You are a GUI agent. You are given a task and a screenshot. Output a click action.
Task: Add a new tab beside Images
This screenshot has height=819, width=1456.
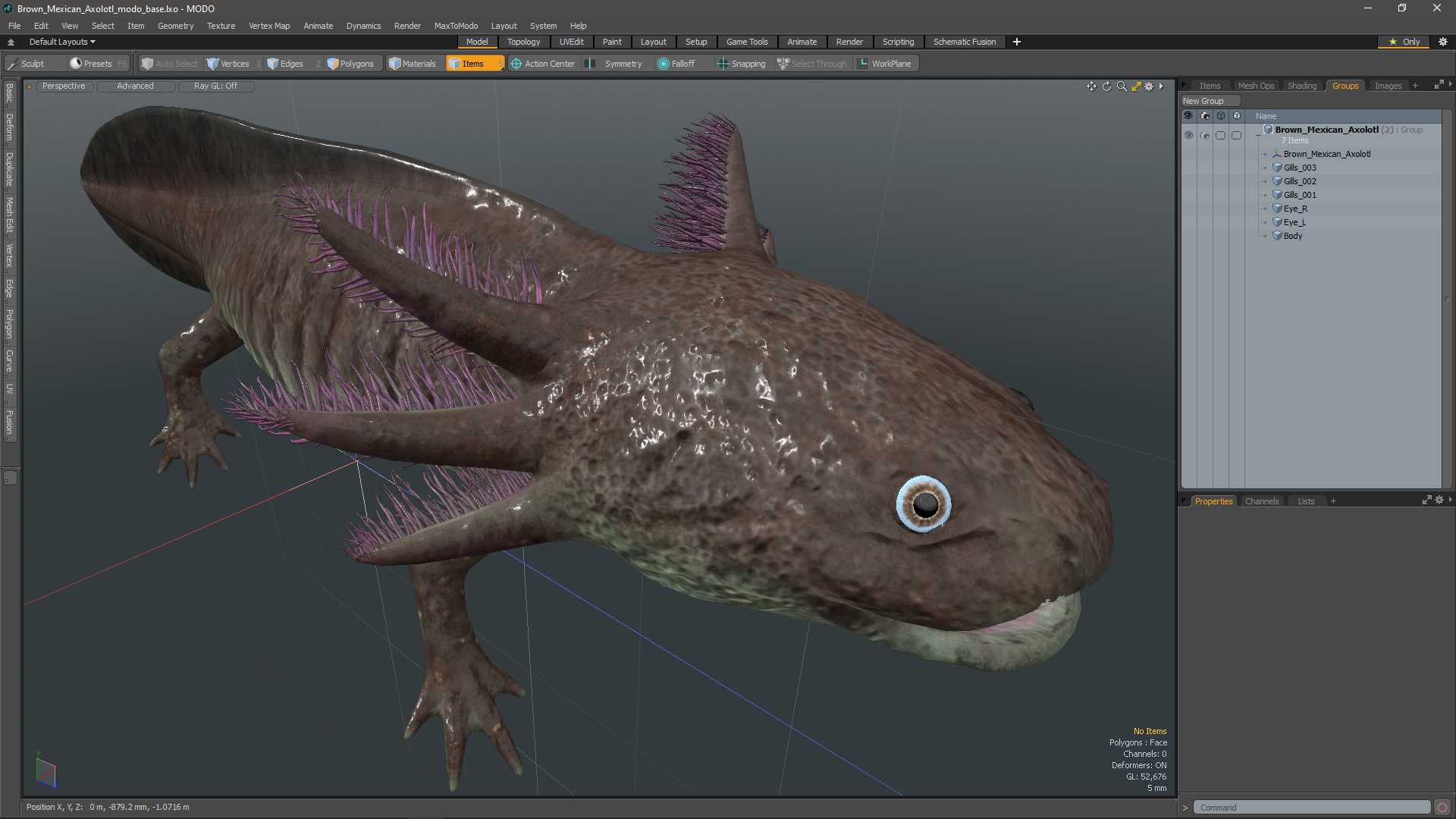click(x=1415, y=86)
